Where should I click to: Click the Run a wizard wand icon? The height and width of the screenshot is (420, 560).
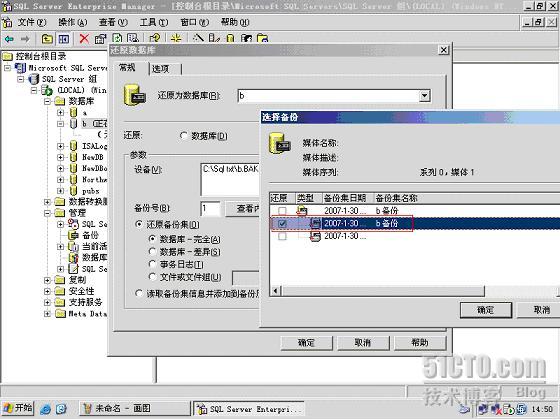tap(198, 38)
